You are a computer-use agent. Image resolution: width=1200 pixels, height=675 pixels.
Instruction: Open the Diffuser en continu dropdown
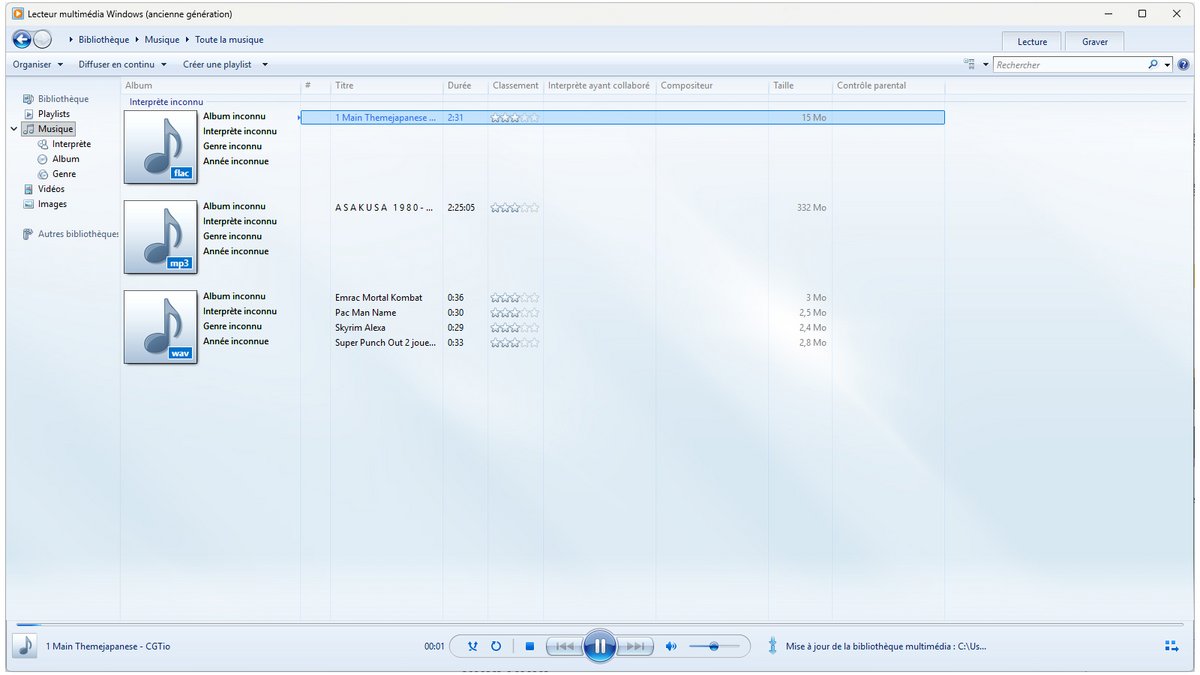[x=115, y=63]
